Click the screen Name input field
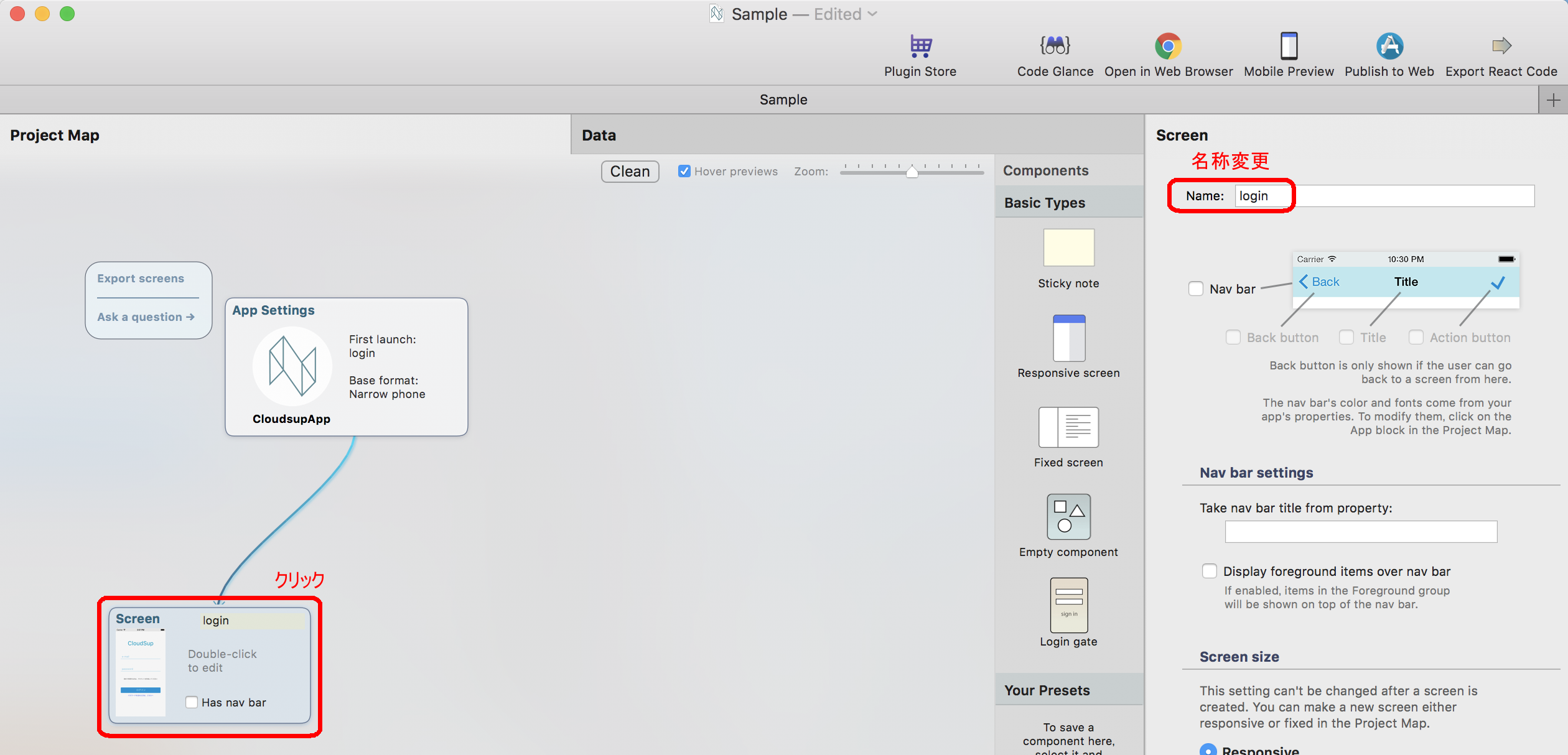This screenshot has height=755, width=1568. pyautogui.click(x=1384, y=196)
